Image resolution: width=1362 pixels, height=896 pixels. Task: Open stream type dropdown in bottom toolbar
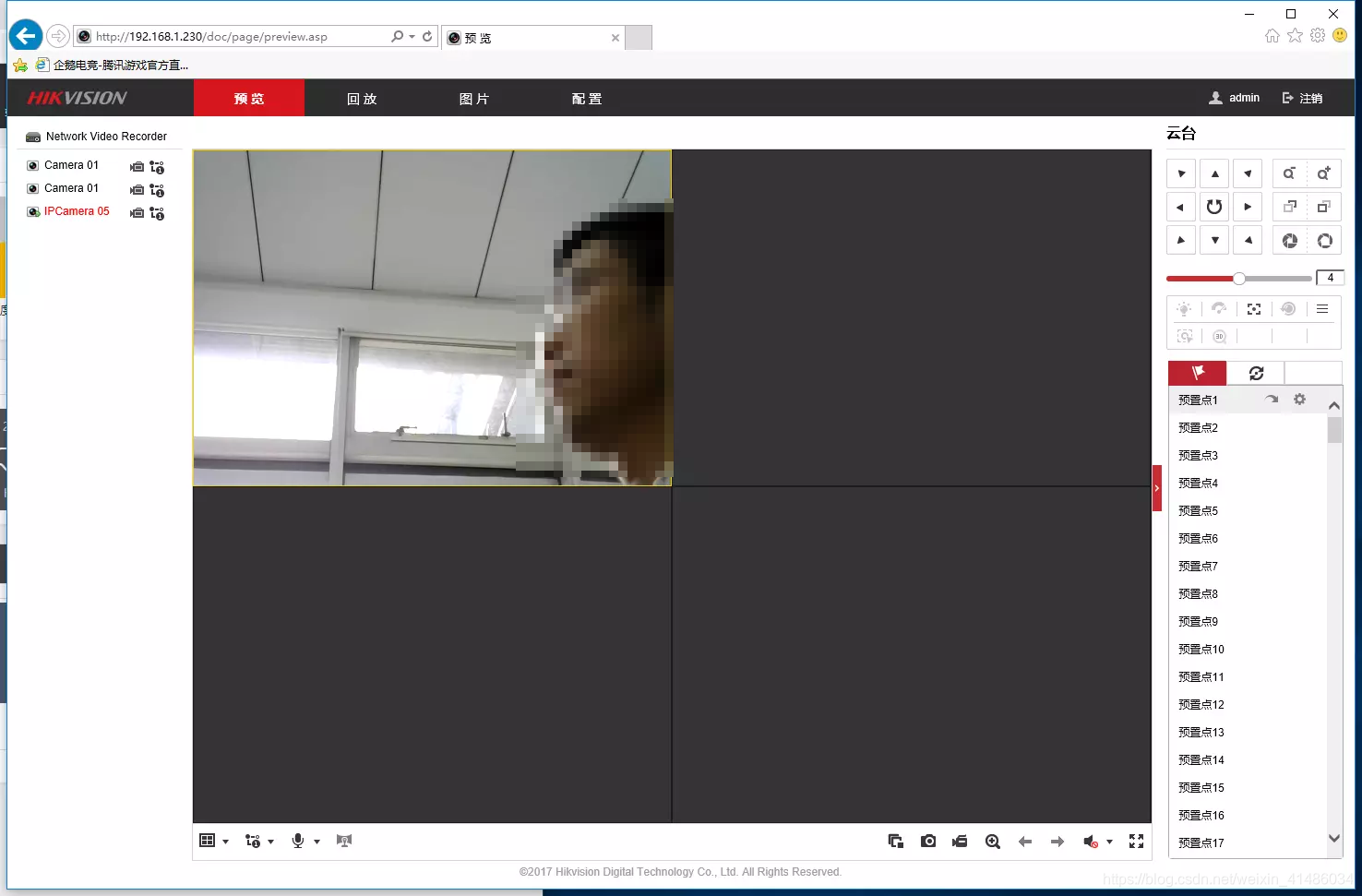(x=259, y=841)
